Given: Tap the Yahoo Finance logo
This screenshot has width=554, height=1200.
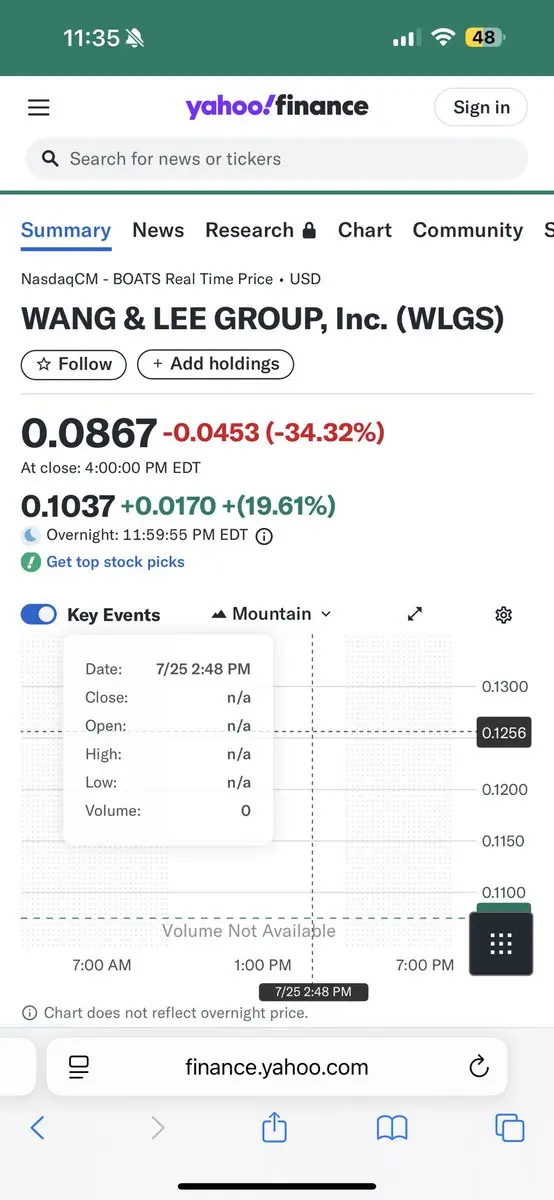Looking at the screenshot, I should coord(277,106).
